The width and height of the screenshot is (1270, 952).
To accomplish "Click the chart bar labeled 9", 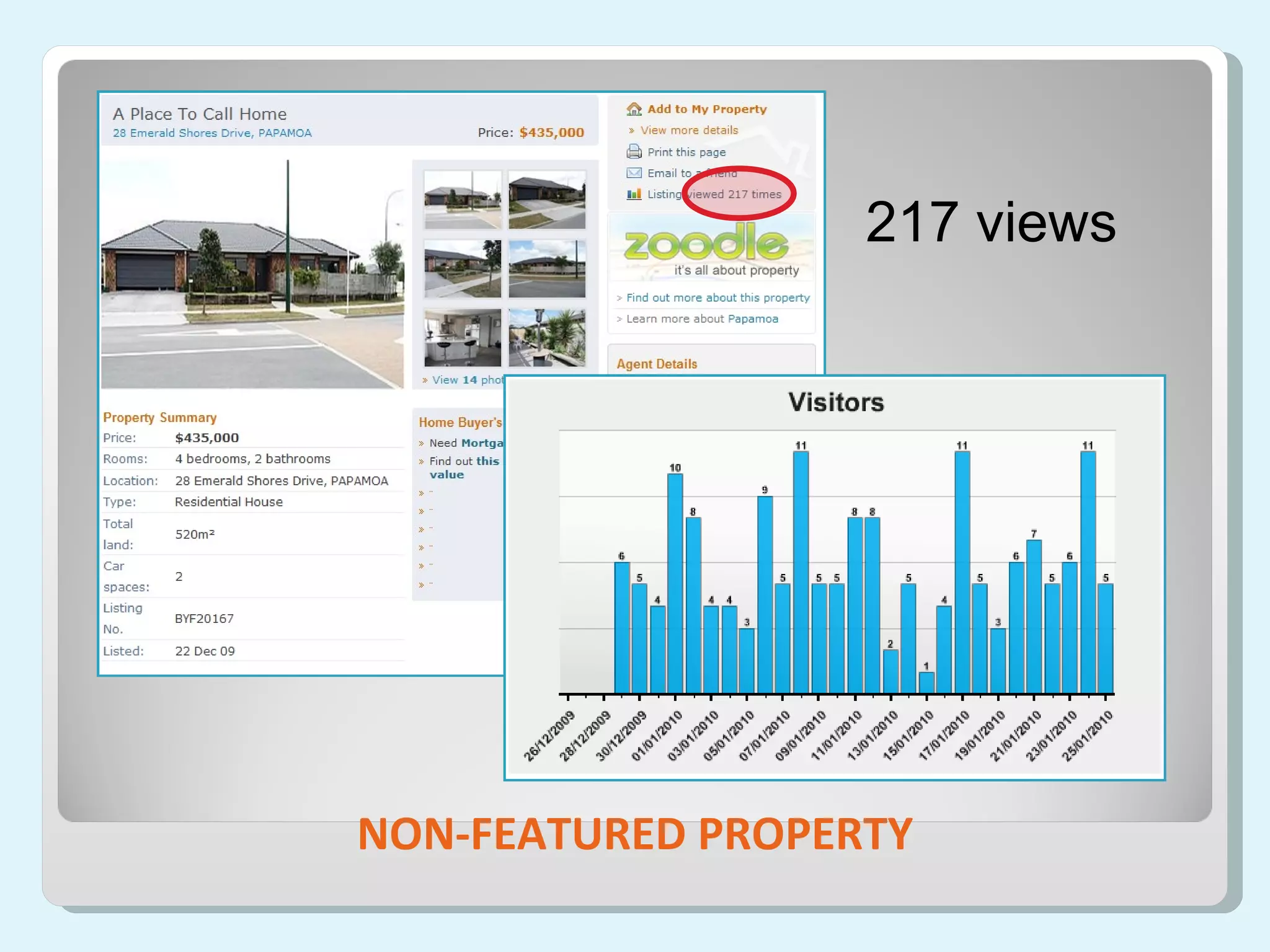I will coord(765,594).
